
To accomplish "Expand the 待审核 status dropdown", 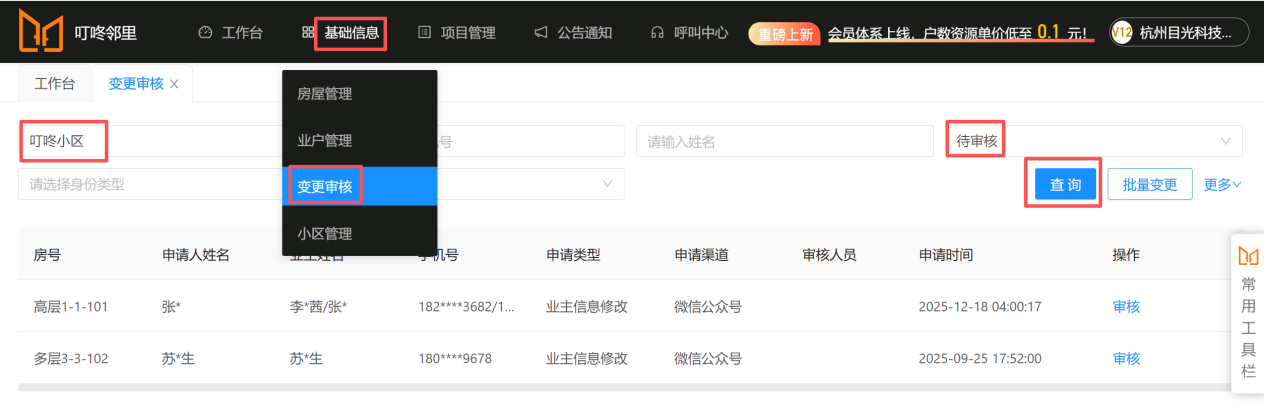I will click(x=1225, y=141).
